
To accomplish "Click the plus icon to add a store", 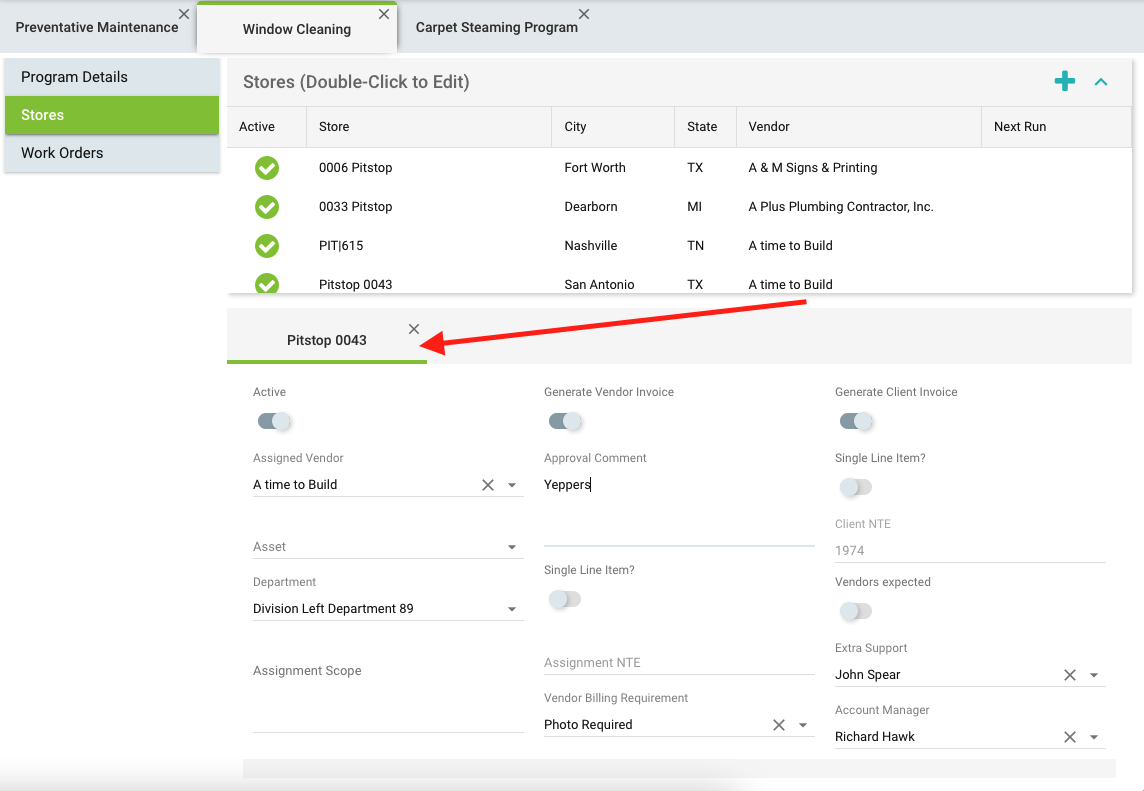I will tap(1065, 82).
